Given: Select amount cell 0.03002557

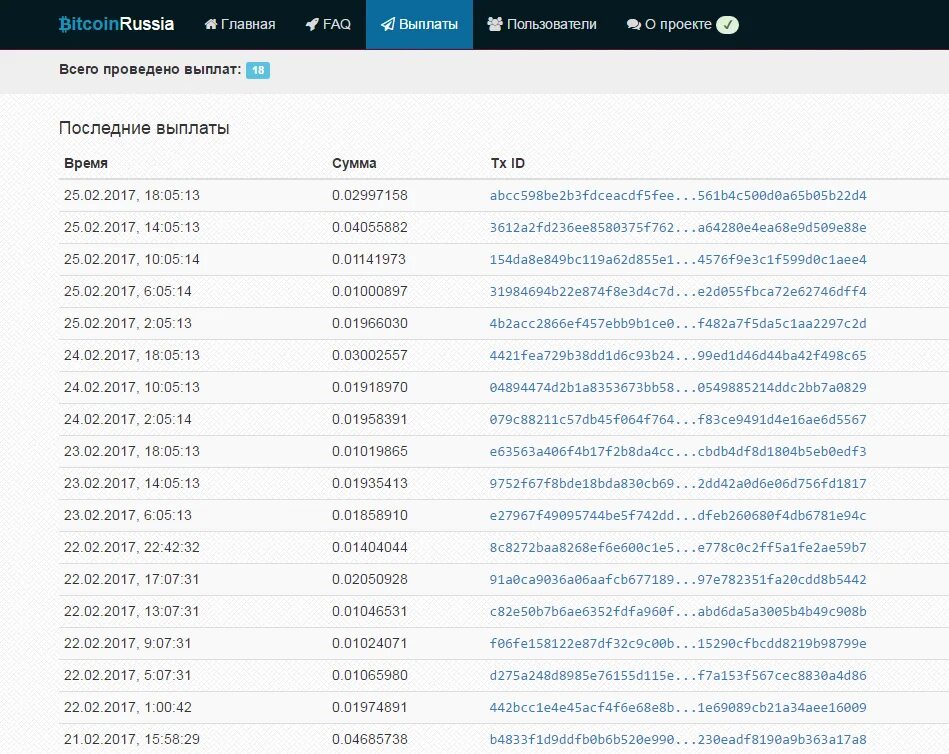Looking at the screenshot, I should [x=370, y=356].
